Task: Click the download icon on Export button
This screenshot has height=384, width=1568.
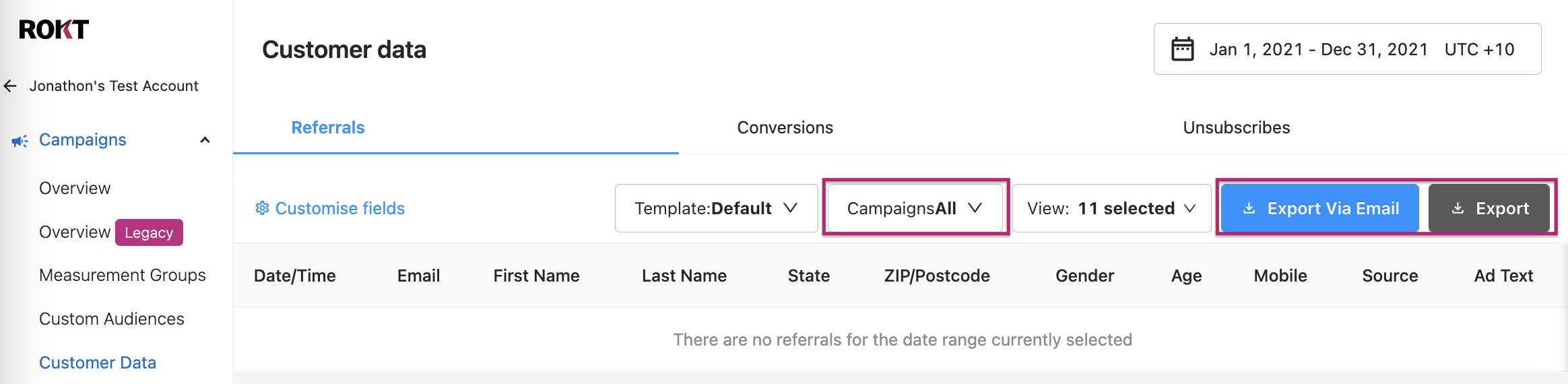Action: coord(1458,208)
